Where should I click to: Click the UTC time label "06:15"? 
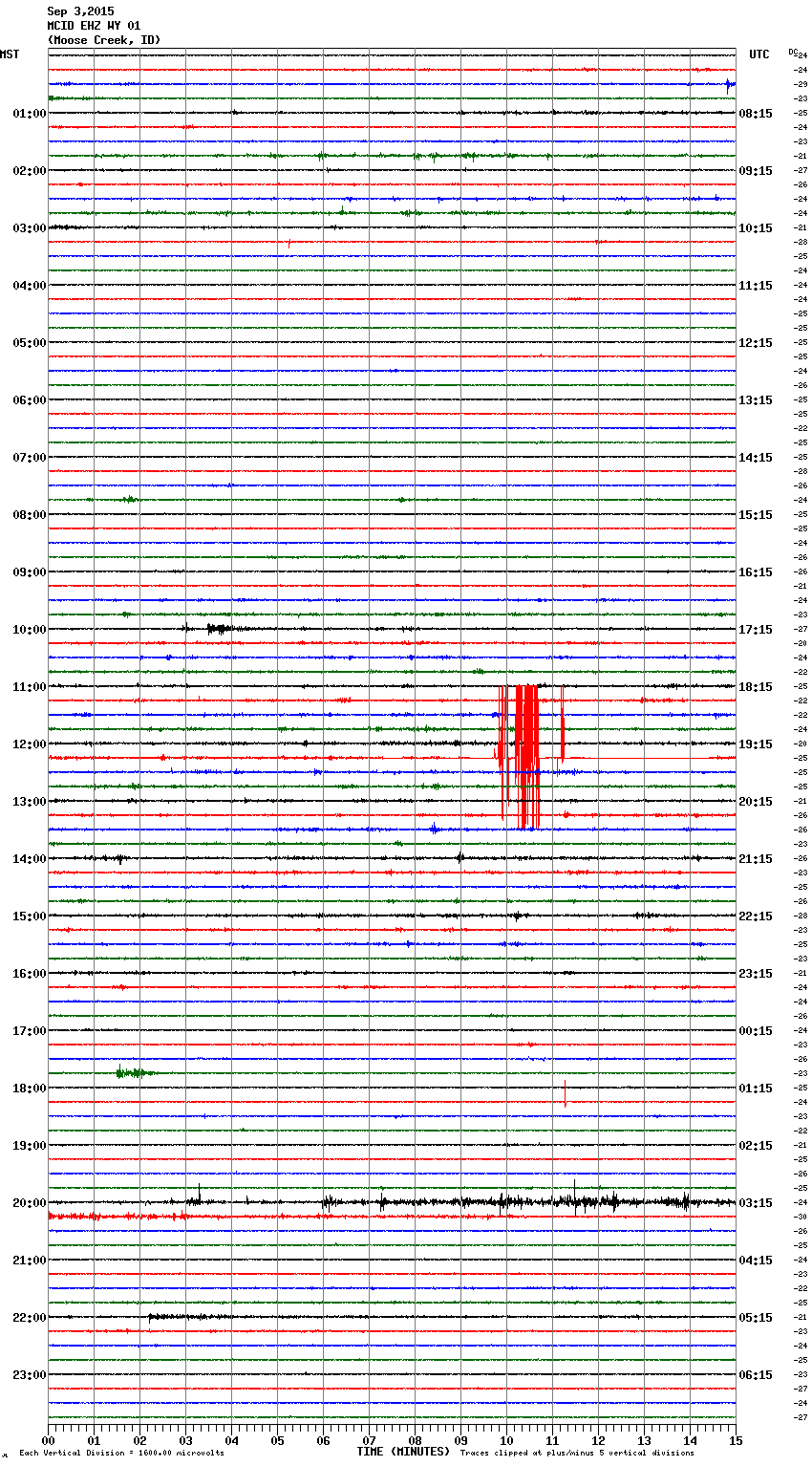pyautogui.click(x=756, y=1375)
